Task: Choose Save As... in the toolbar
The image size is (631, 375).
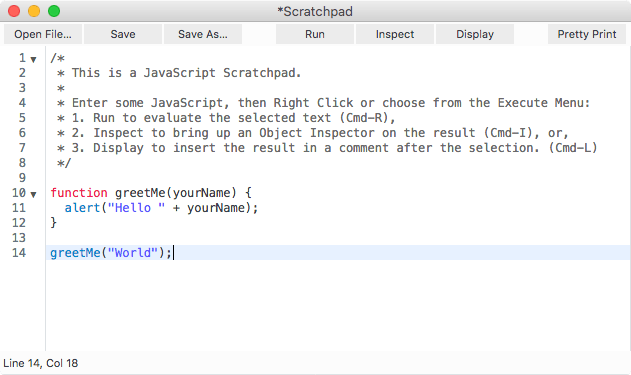Action: 203,34
